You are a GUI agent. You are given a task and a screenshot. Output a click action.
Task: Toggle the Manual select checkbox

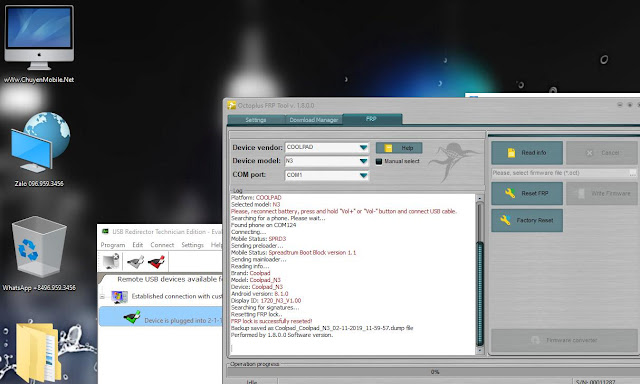point(379,161)
